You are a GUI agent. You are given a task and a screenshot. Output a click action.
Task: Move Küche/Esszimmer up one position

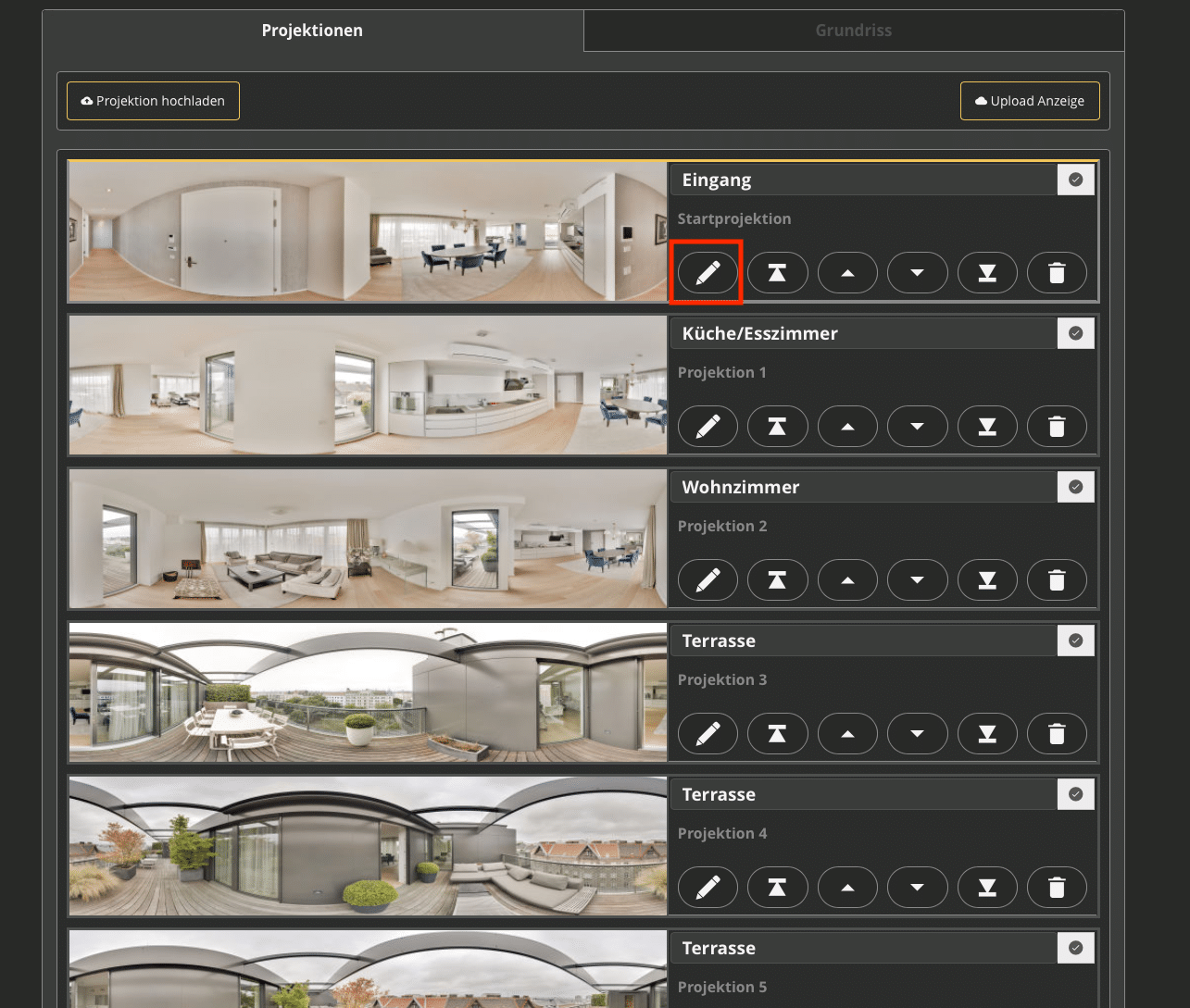point(847,427)
